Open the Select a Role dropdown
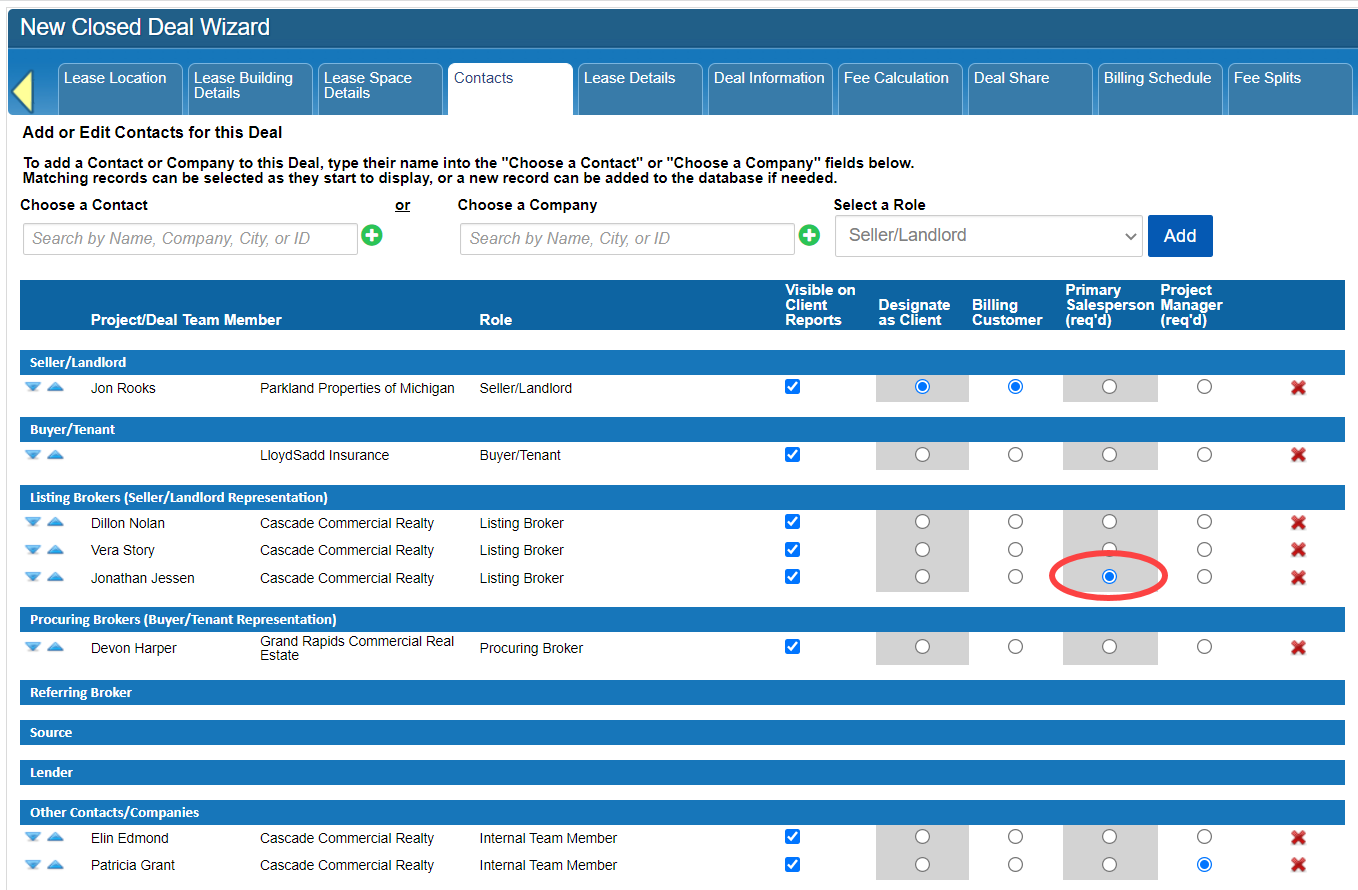Screen dimensions: 1358x890 point(988,236)
